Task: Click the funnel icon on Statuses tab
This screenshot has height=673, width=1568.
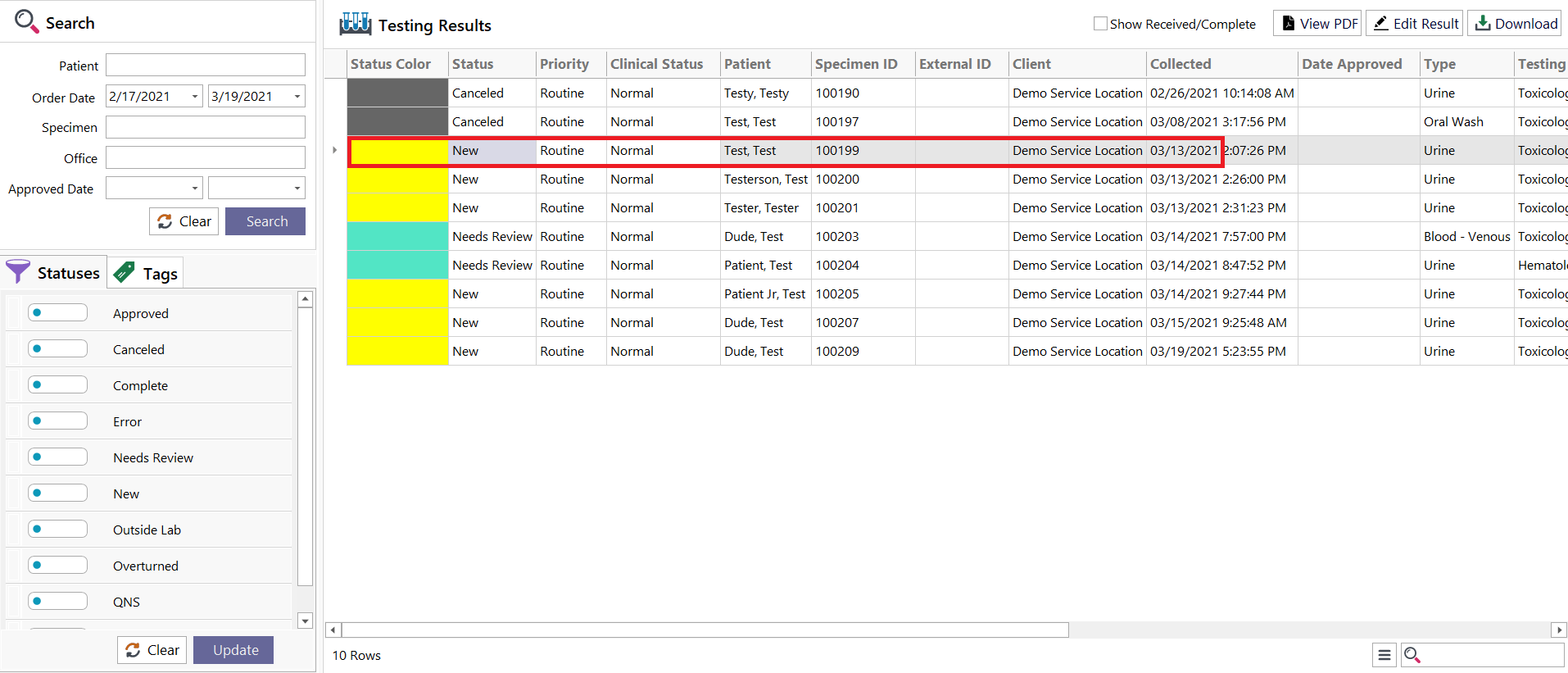Action: 18,271
